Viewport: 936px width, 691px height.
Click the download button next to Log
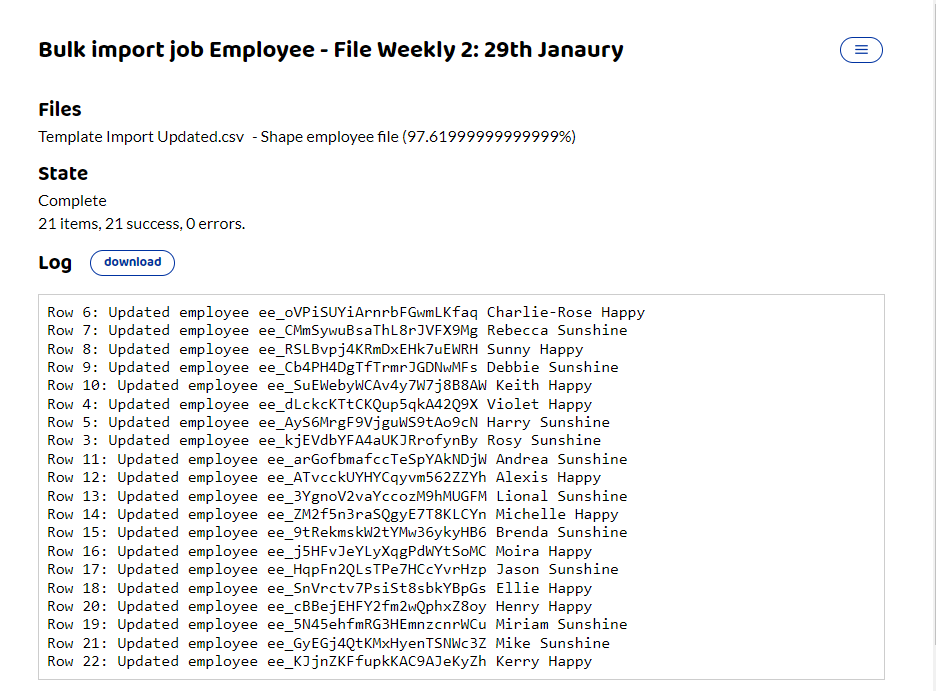pos(132,263)
